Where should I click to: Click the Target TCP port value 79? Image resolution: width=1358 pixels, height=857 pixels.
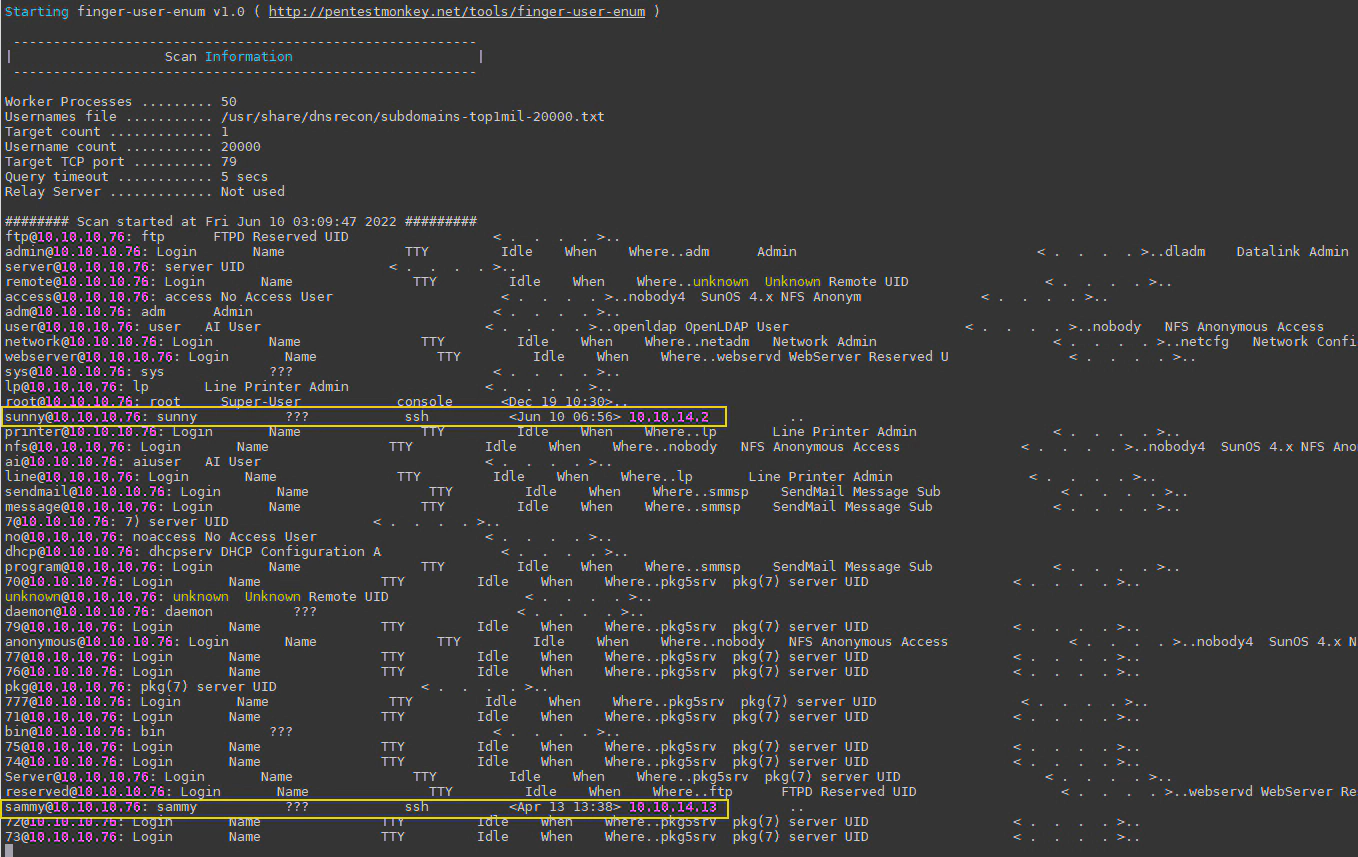[228, 162]
